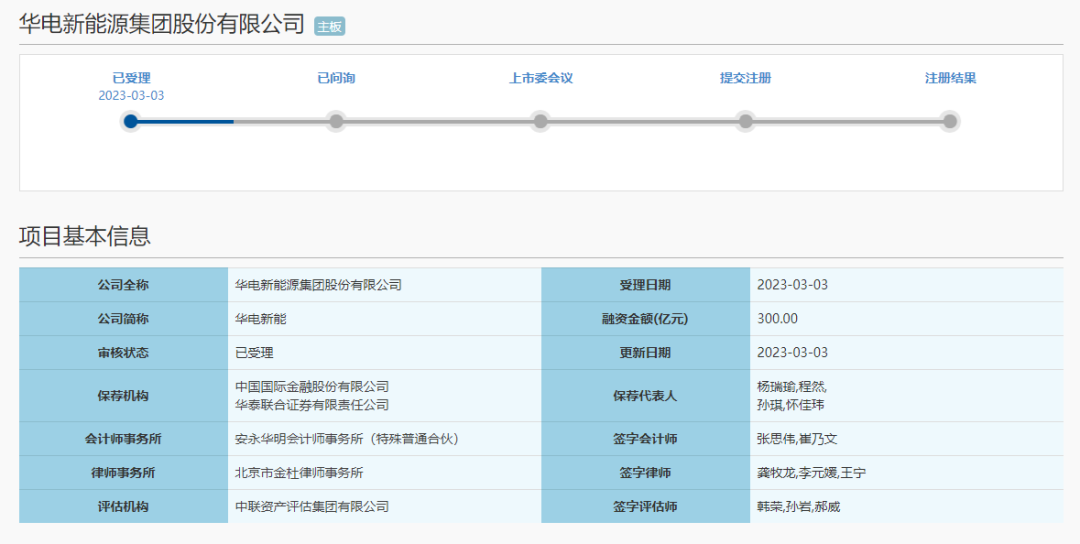Screen dimensions: 1080x544
Task: Select the 注册结果 progress step label
Action: pos(950,78)
